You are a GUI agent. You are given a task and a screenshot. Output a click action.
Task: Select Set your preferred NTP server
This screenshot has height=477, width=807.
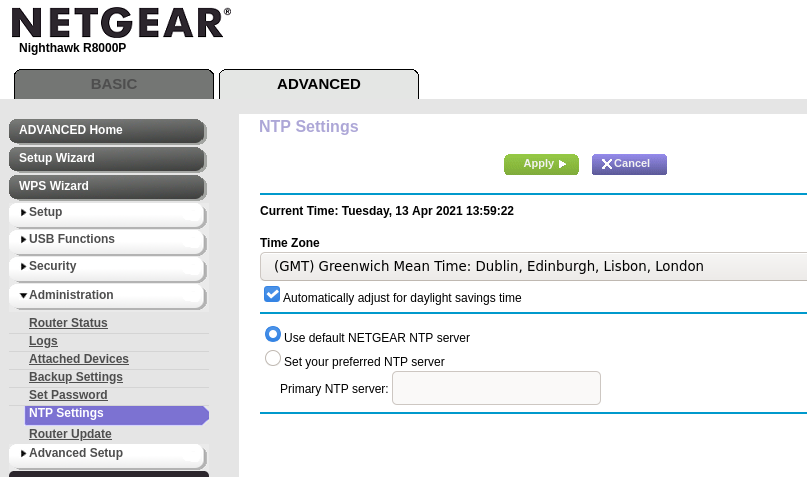[x=273, y=358]
